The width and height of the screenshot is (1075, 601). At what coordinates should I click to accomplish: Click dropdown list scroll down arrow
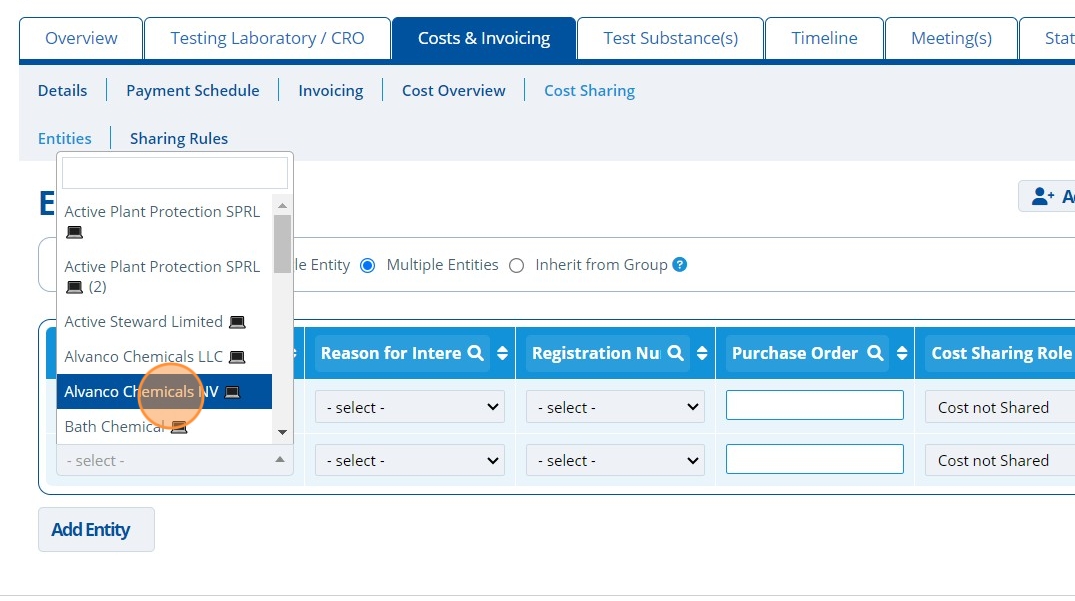[x=282, y=432]
